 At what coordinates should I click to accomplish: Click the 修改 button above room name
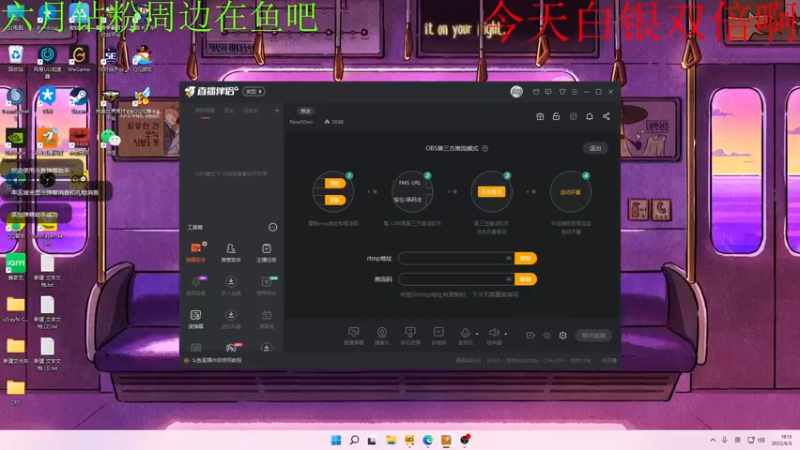click(x=305, y=111)
